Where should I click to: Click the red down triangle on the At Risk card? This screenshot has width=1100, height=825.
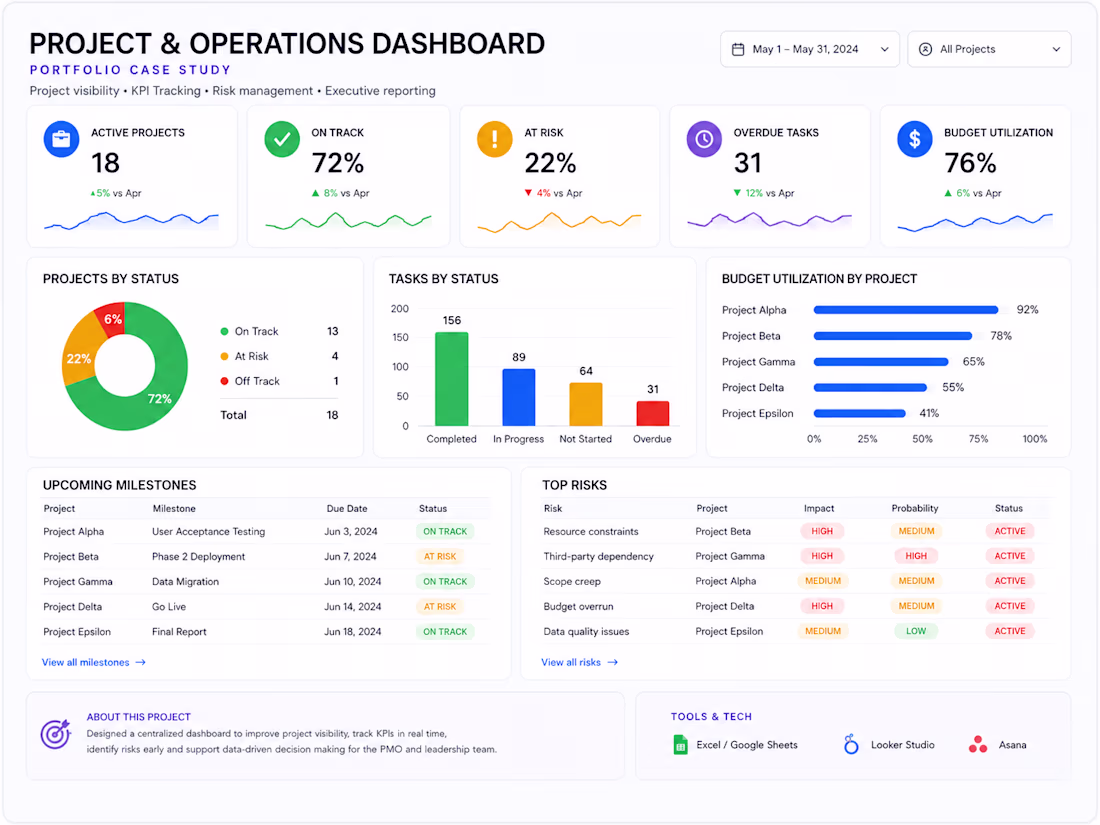coord(528,193)
